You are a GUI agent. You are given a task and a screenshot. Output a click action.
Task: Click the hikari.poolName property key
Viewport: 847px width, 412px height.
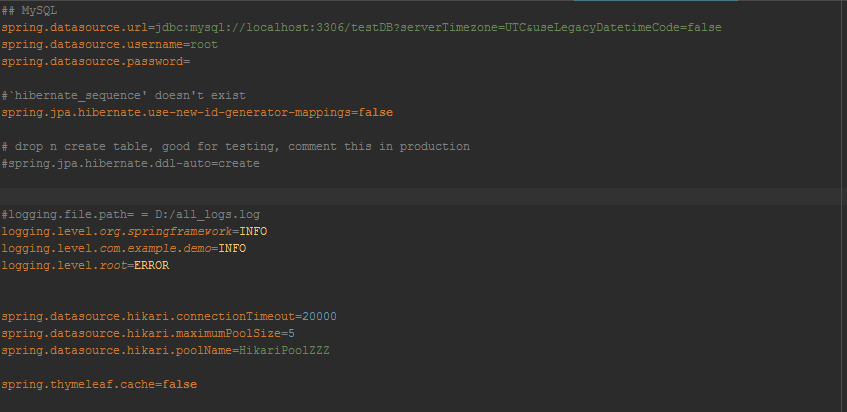click(x=117, y=350)
